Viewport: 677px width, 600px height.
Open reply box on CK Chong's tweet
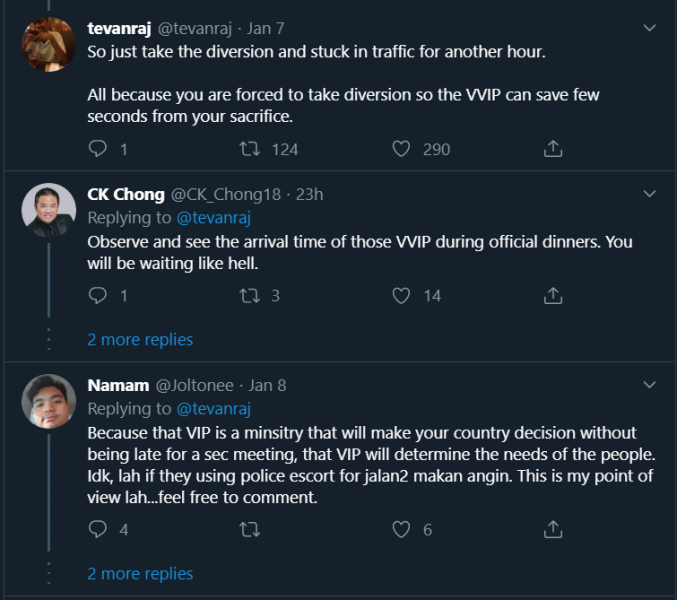pyautogui.click(x=98, y=296)
